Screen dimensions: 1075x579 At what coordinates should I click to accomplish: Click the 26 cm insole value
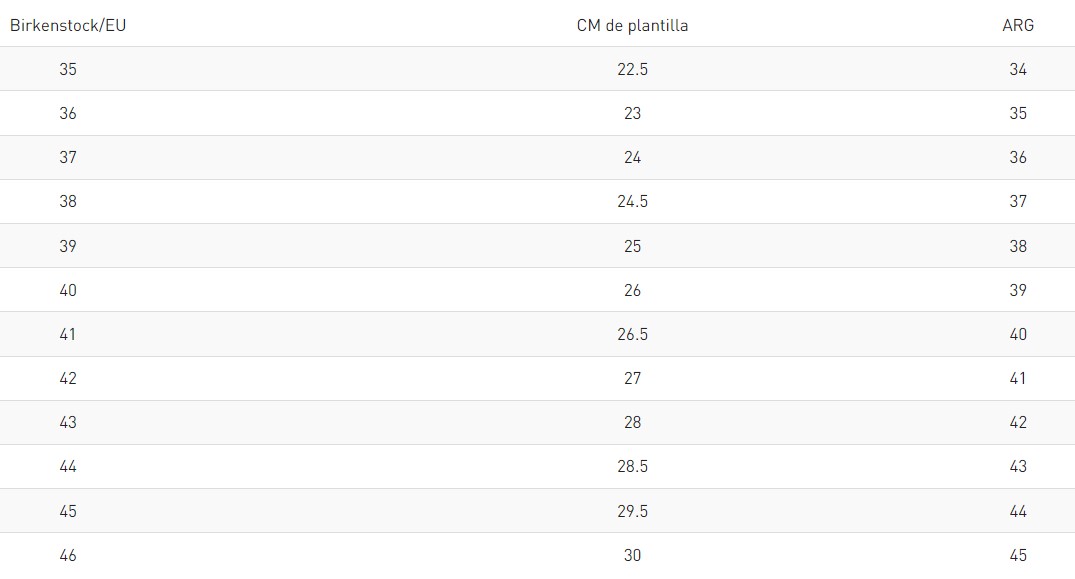pyautogui.click(x=632, y=290)
